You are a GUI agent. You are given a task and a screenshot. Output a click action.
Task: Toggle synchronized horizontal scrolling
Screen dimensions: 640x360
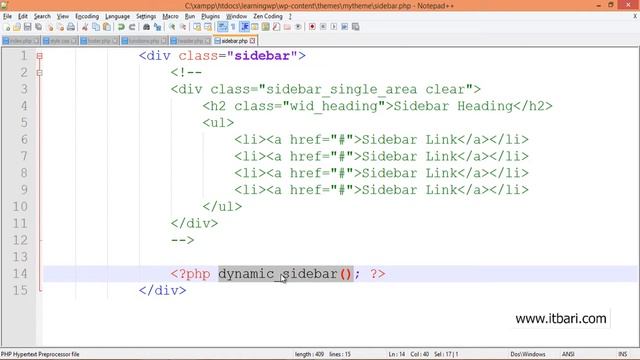[208, 27]
